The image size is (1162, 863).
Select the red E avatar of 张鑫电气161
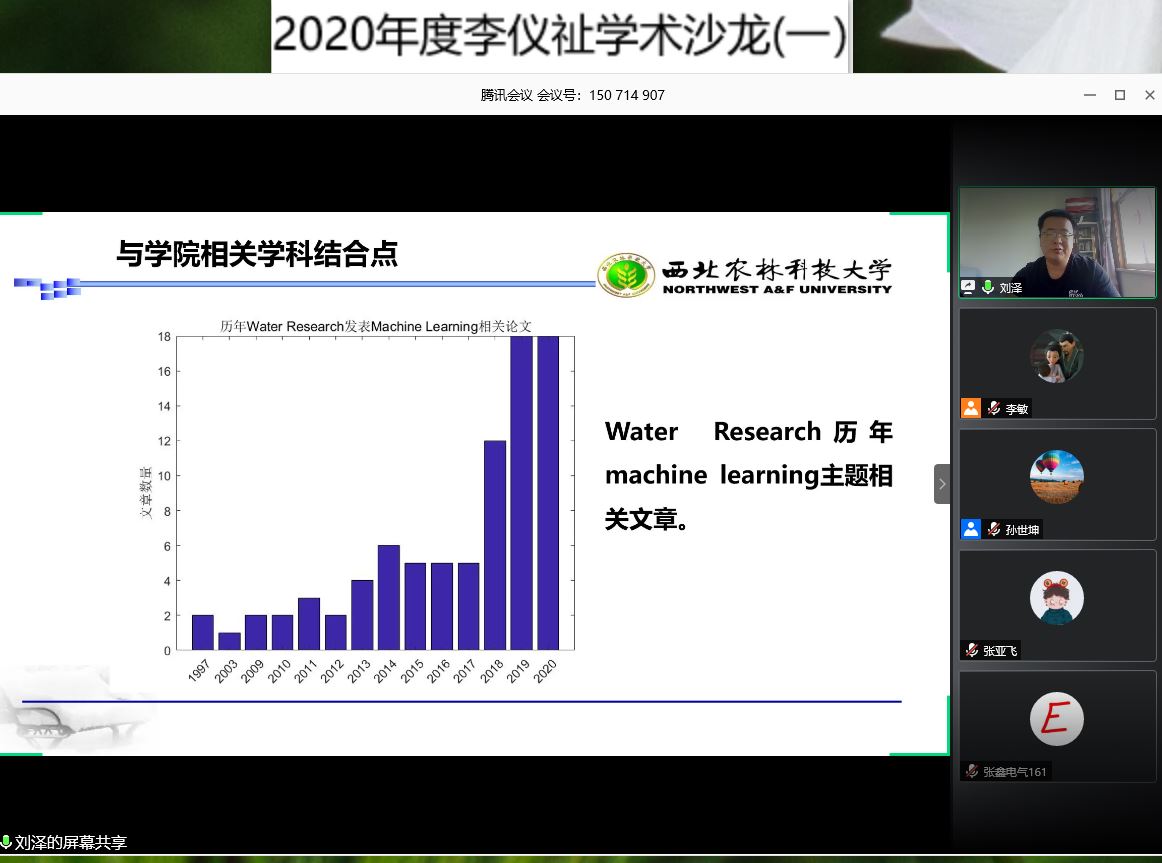click(x=1056, y=719)
